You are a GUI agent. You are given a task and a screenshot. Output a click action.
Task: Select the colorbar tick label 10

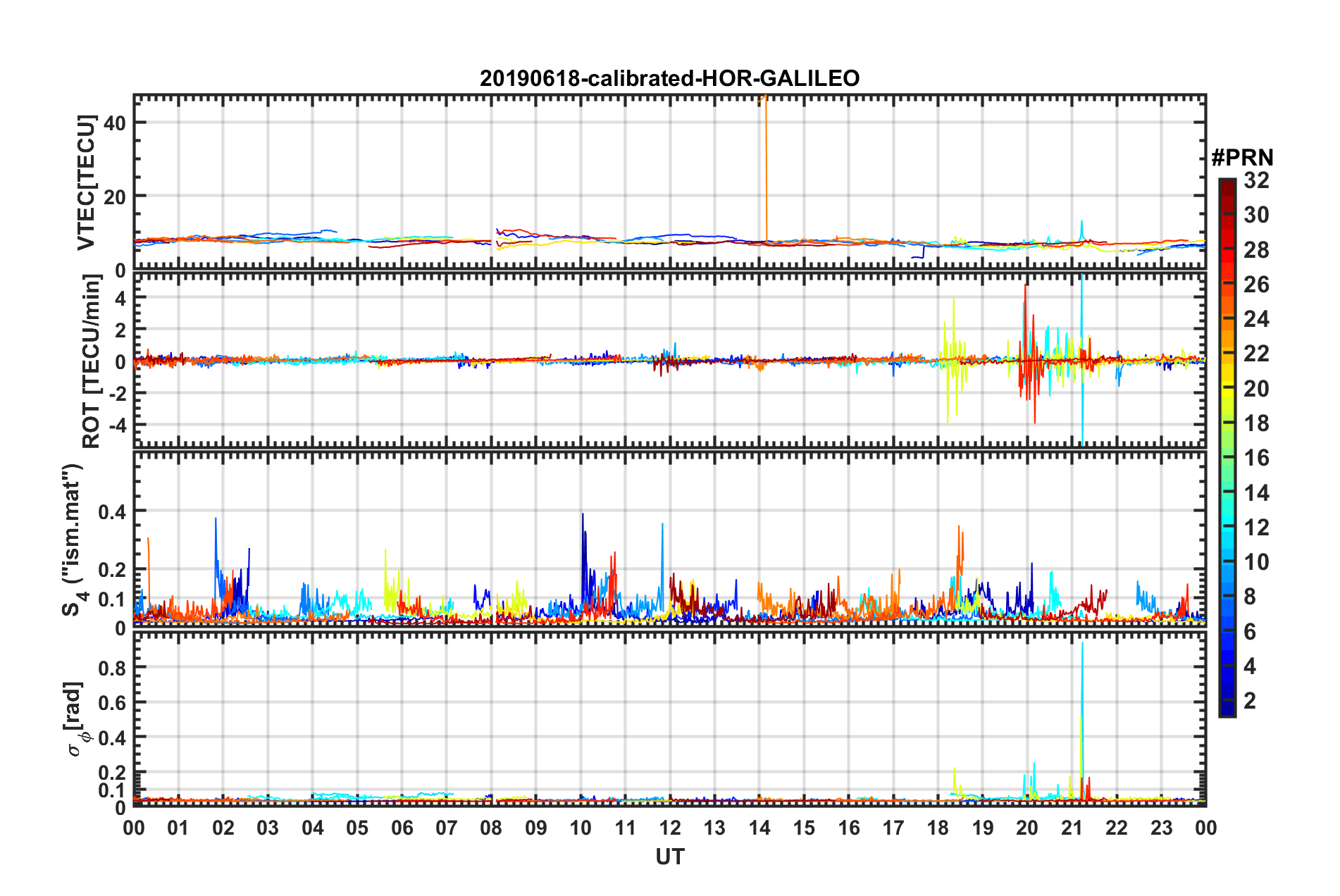tap(1256, 562)
